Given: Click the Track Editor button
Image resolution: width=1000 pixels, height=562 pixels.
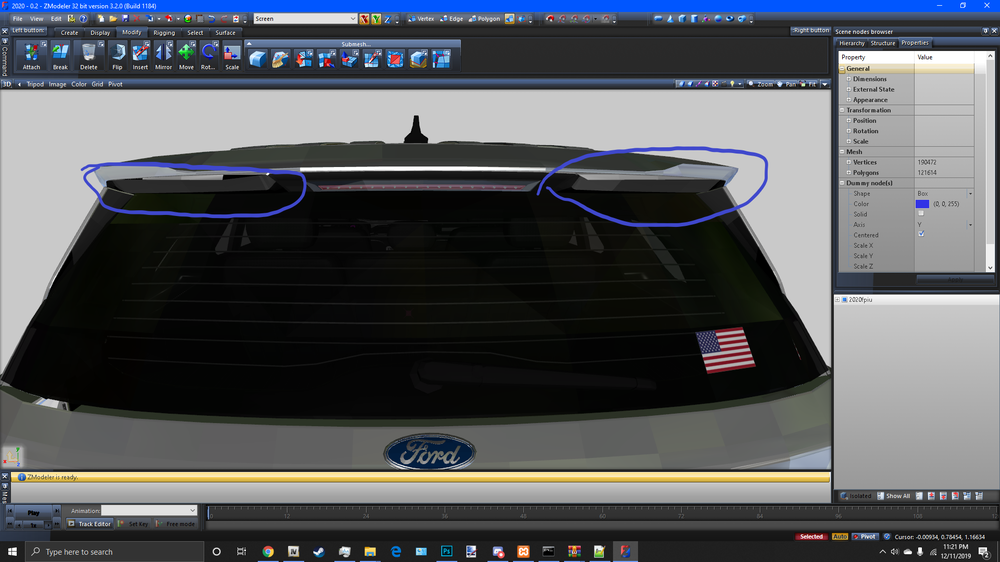Looking at the screenshot, I should point(90,524).
